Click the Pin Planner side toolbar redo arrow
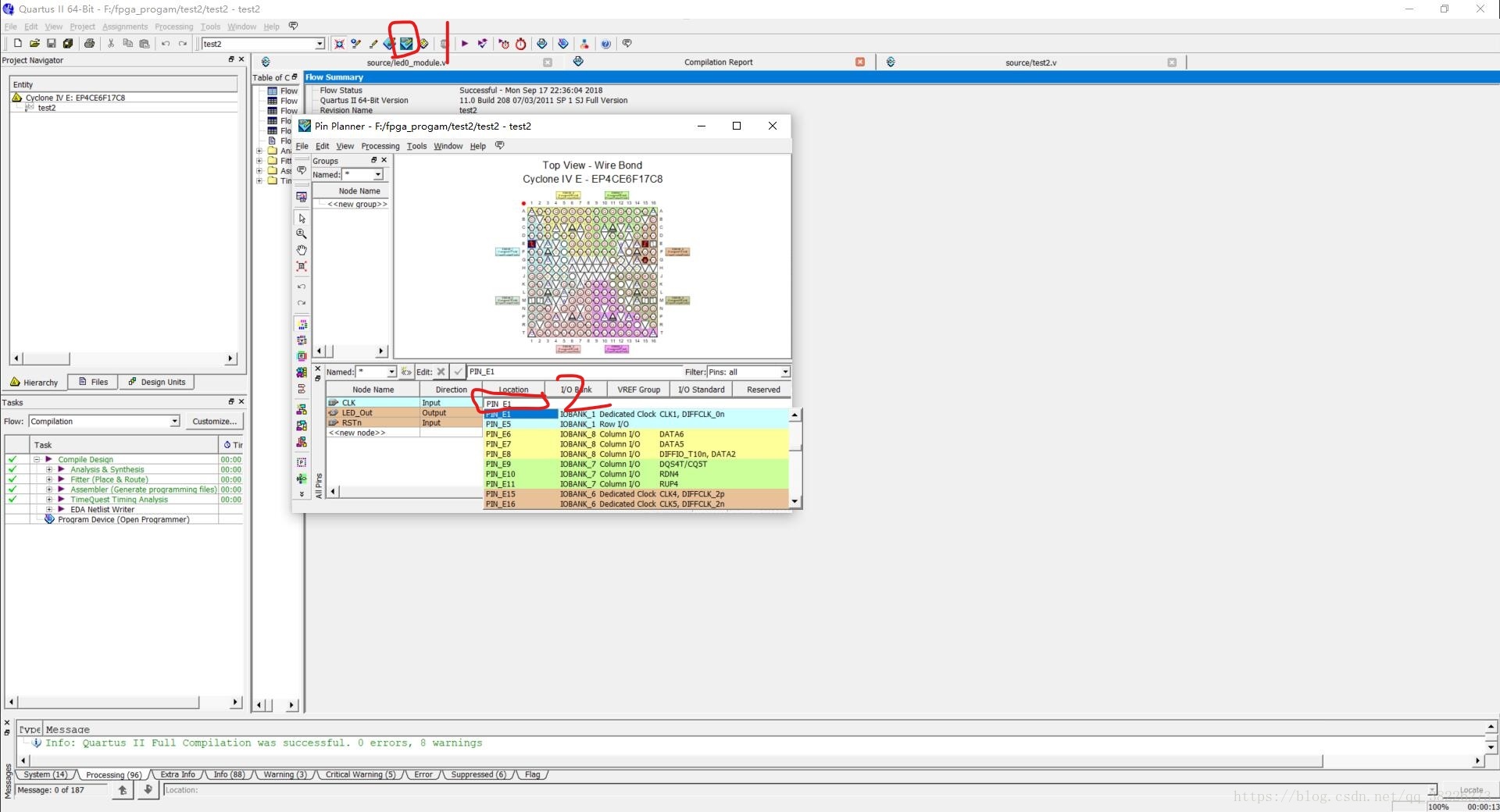Viewport: 1500px width, 812px height. pos(302,303)
